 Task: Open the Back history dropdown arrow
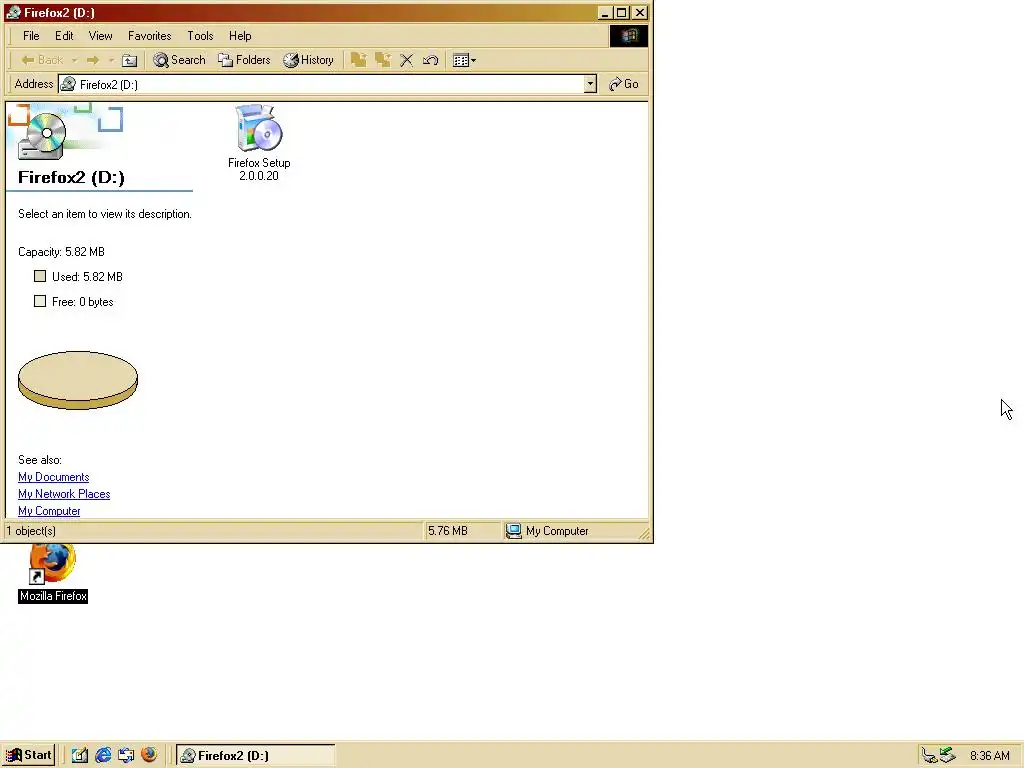74,60
